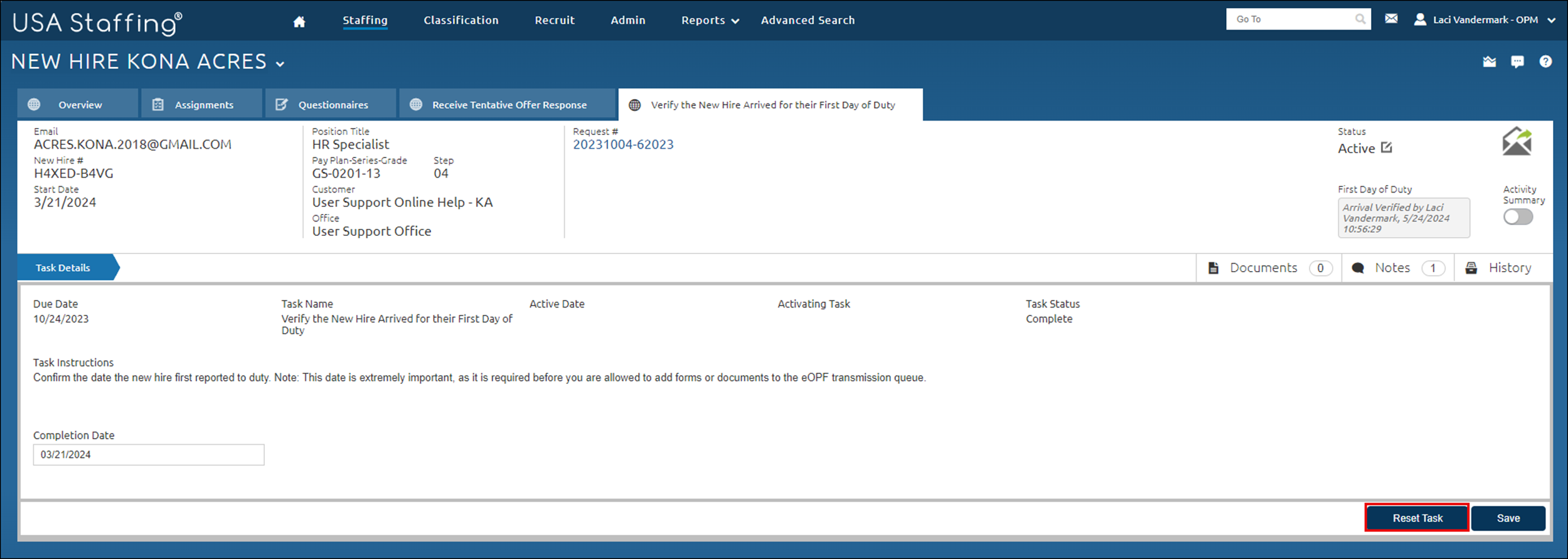Screen dimensions: 1568x559
Task: Open the Notes section
Action: pos(1398,268)
